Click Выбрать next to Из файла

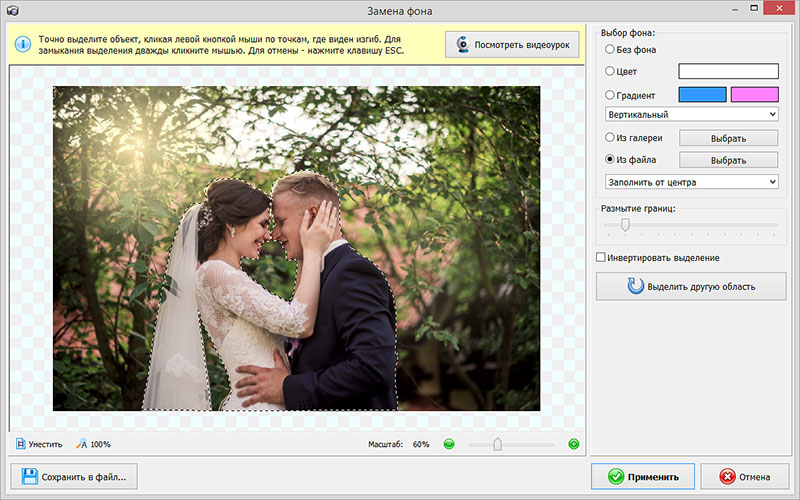728,160
